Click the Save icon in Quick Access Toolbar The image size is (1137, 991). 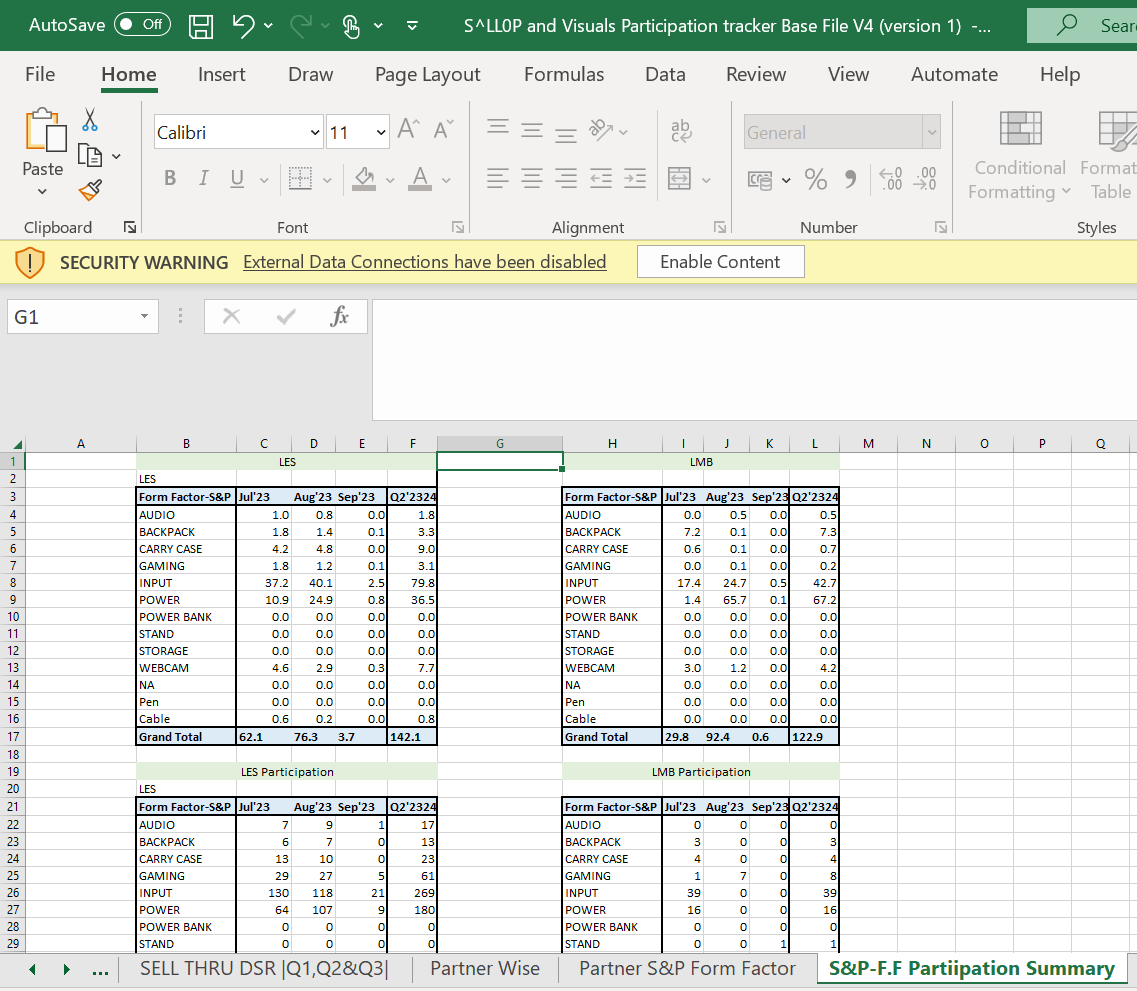200,26
